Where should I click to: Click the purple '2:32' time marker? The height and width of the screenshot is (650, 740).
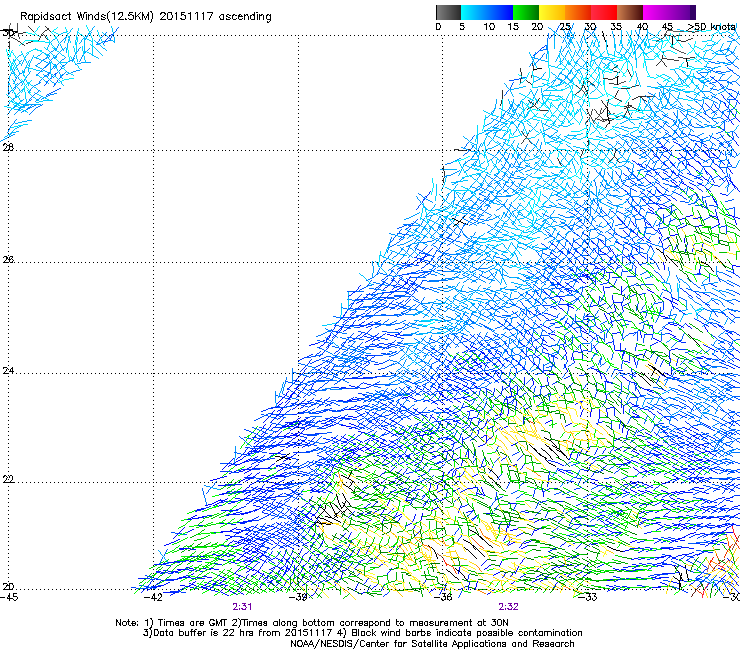click(508, 607)
